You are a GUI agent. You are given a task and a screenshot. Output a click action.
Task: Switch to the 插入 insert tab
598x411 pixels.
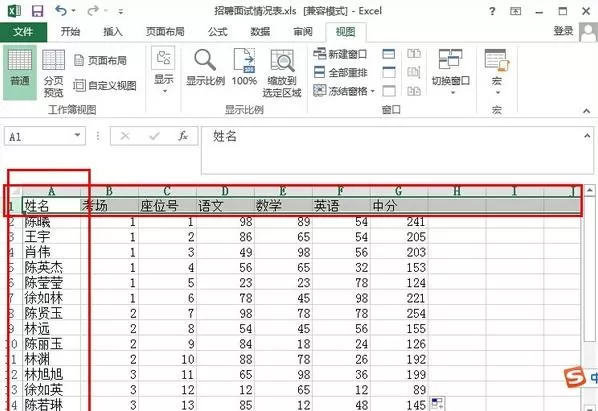[113, 32]
